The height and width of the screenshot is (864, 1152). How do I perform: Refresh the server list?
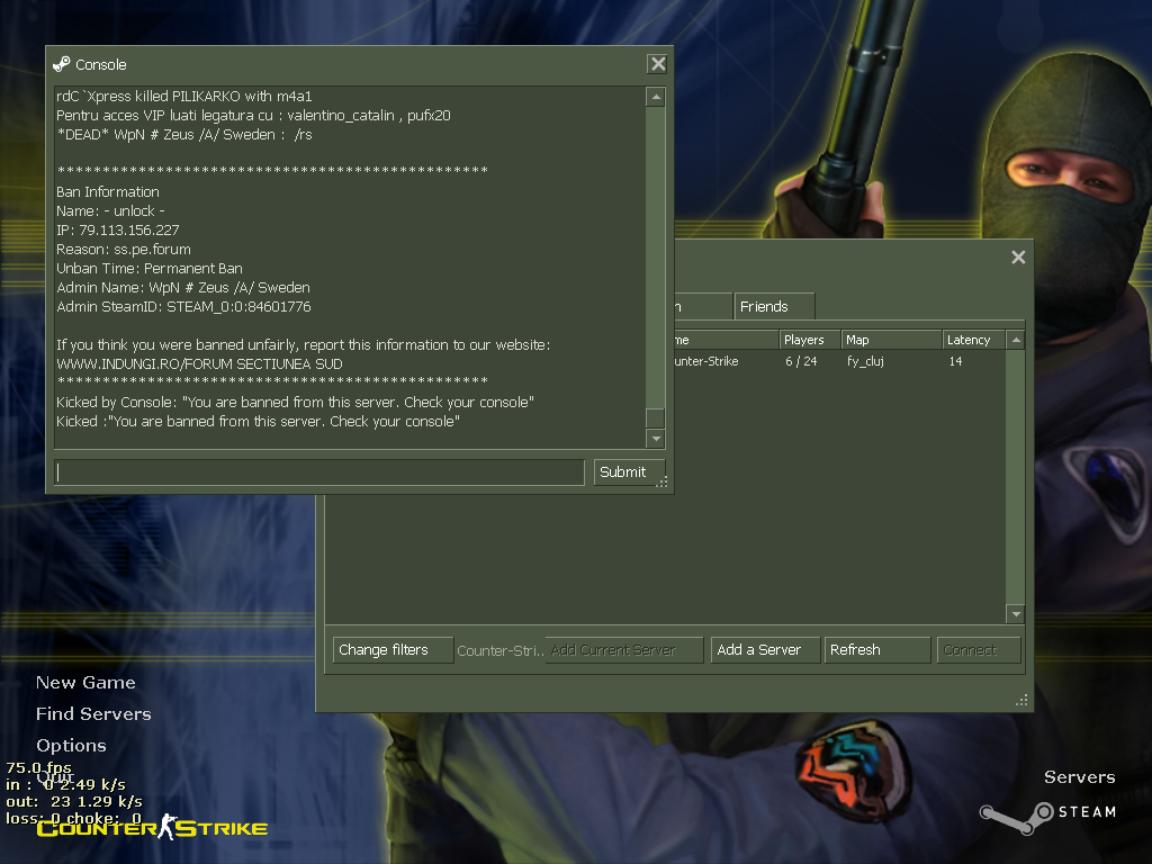point(876,650)
